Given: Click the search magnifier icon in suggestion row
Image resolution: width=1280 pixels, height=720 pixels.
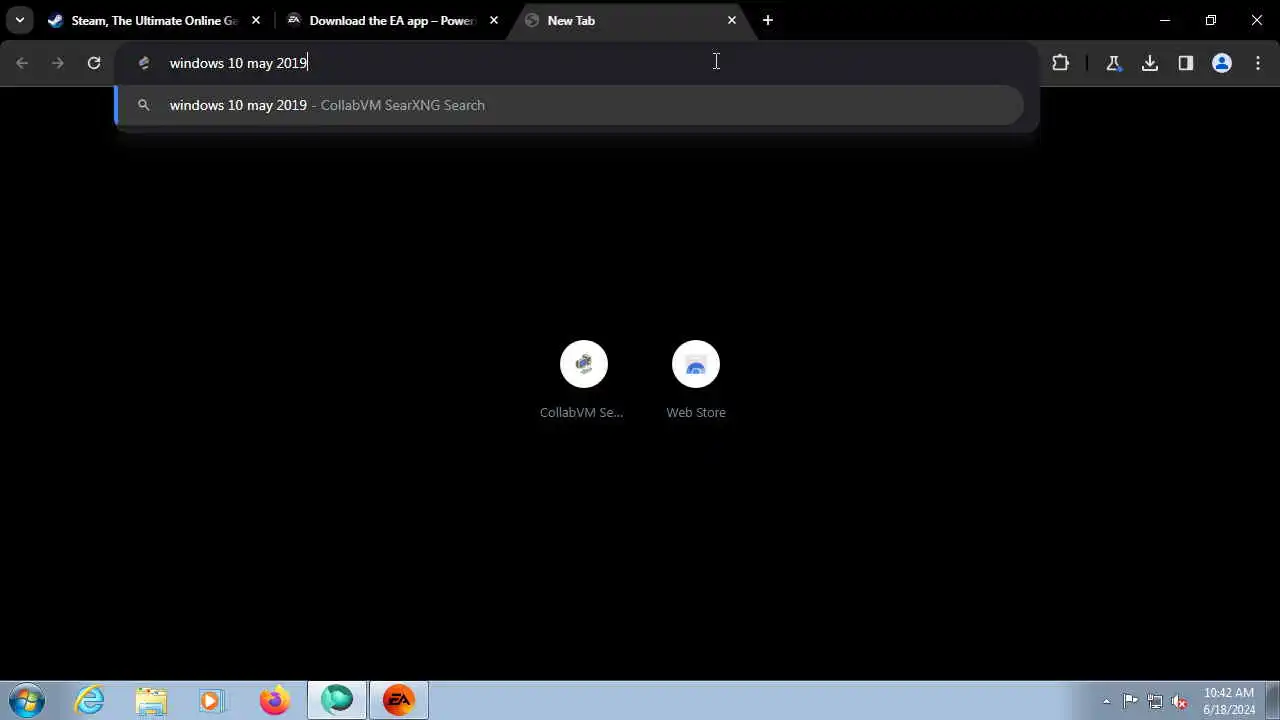Looking at the screenshot, I should point(143,105).
